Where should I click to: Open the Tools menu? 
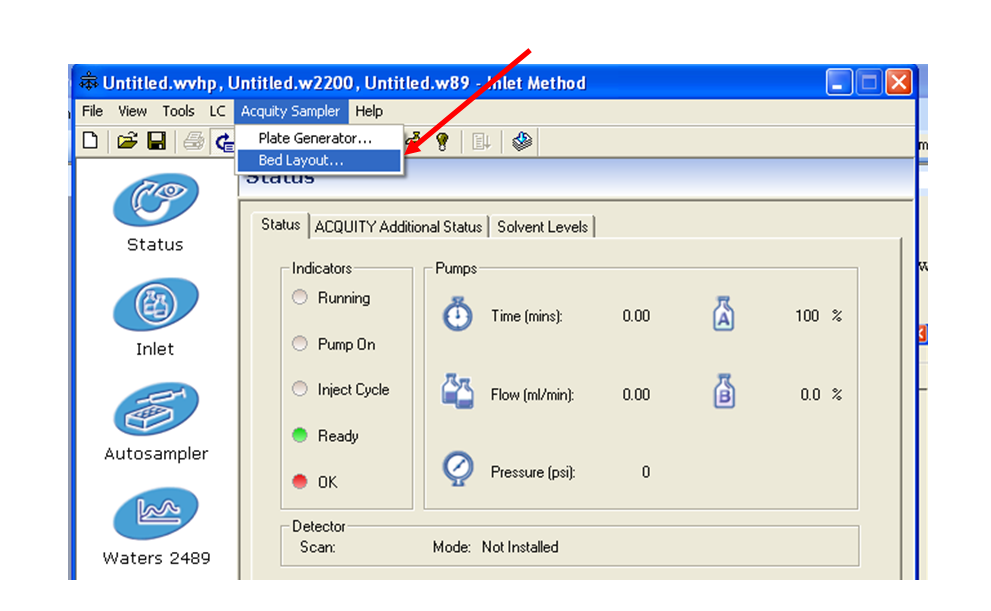(x=178, y=111)
